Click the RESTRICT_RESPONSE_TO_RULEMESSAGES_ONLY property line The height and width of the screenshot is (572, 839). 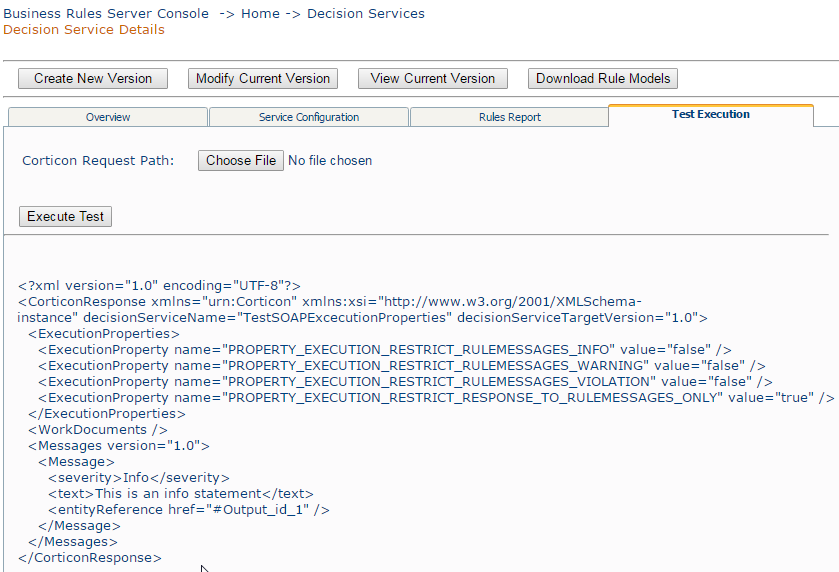436,398
